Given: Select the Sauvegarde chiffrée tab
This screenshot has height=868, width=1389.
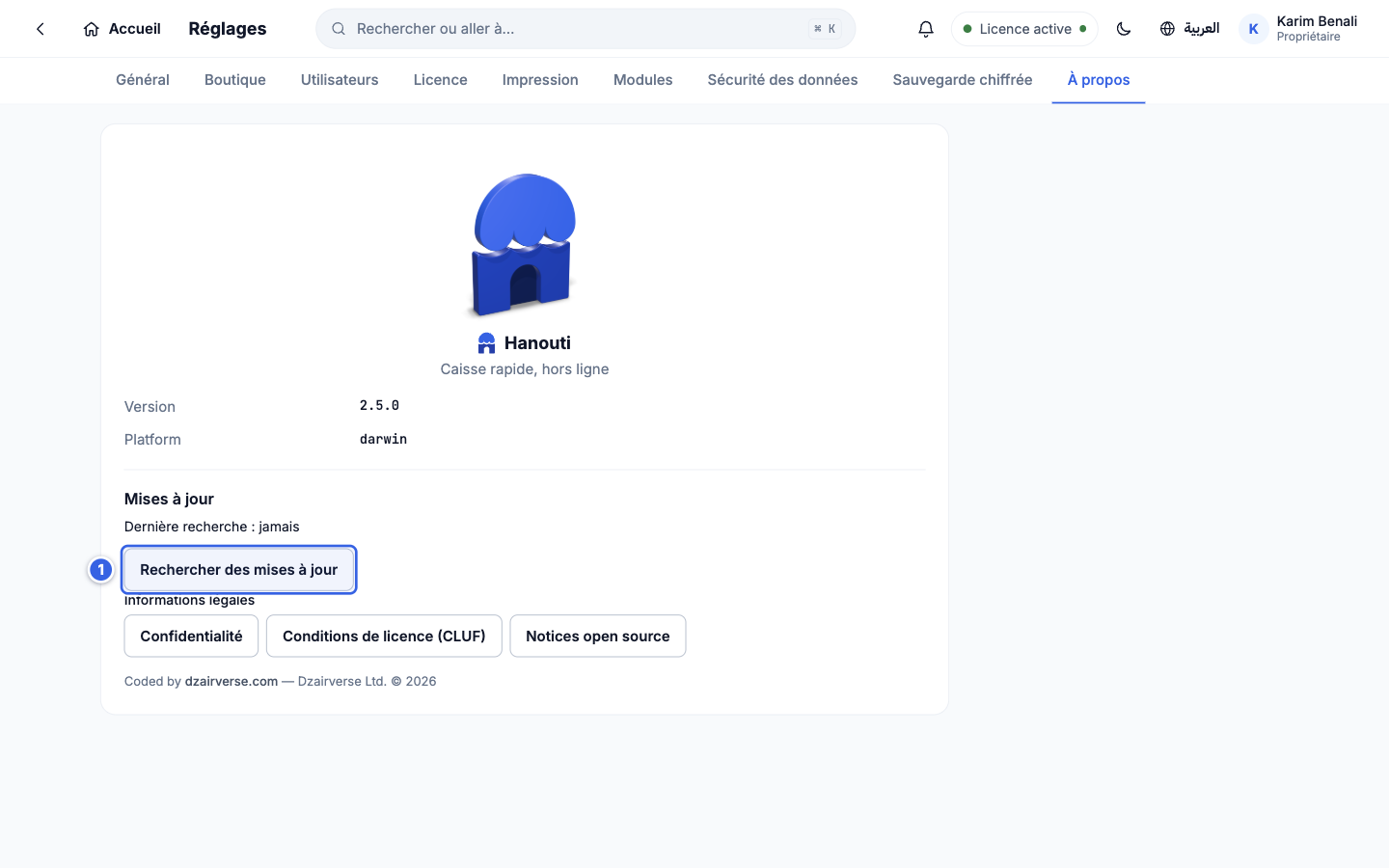Looking at the screenshot, I should (963, 80).
